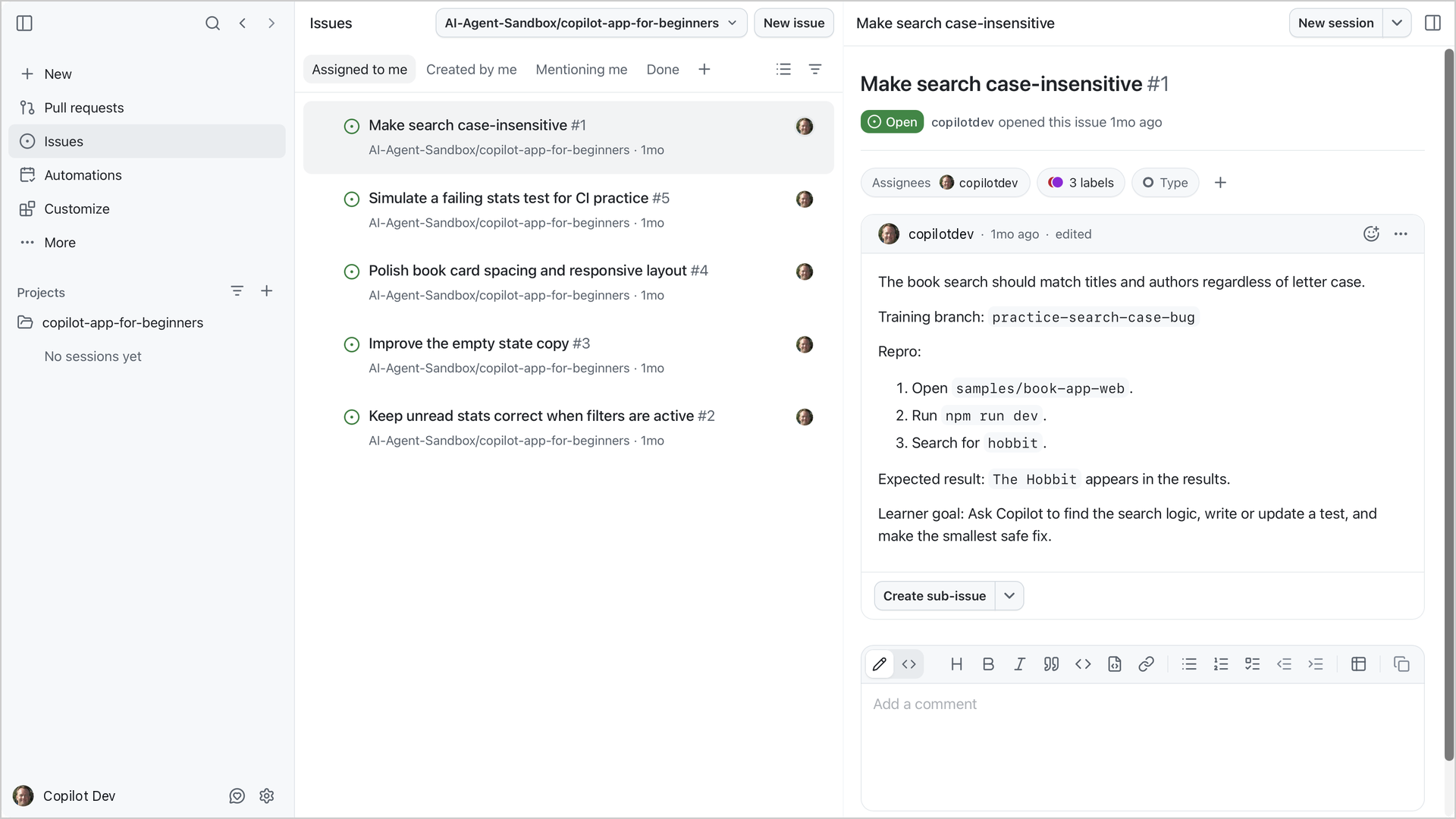Open the repository selector dropdown
1456x819 pixels.
[x=591, y=24]
